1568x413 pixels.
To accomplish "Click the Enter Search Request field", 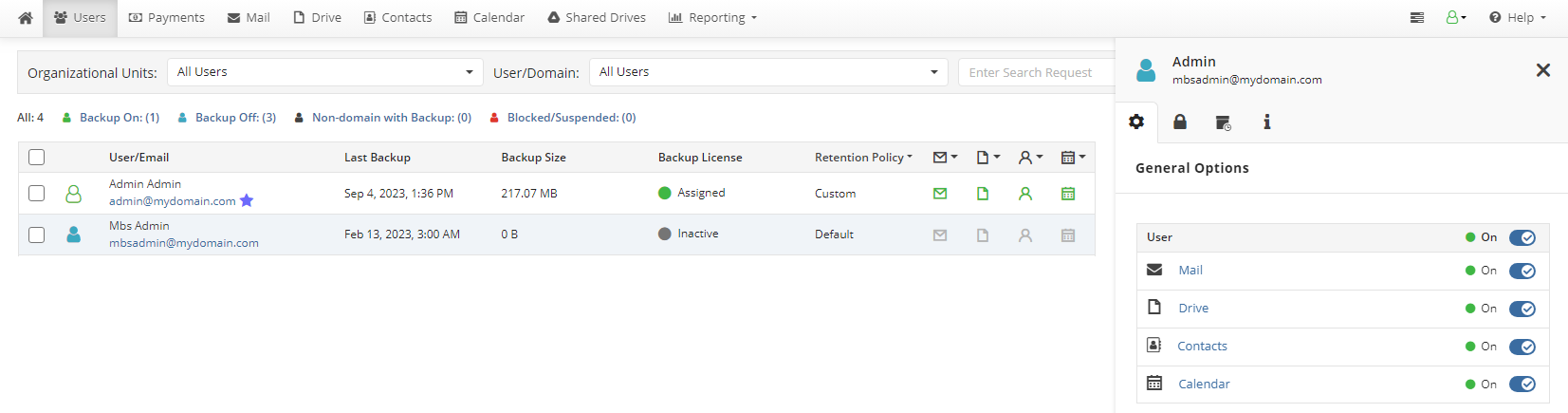I will 1036,72.
